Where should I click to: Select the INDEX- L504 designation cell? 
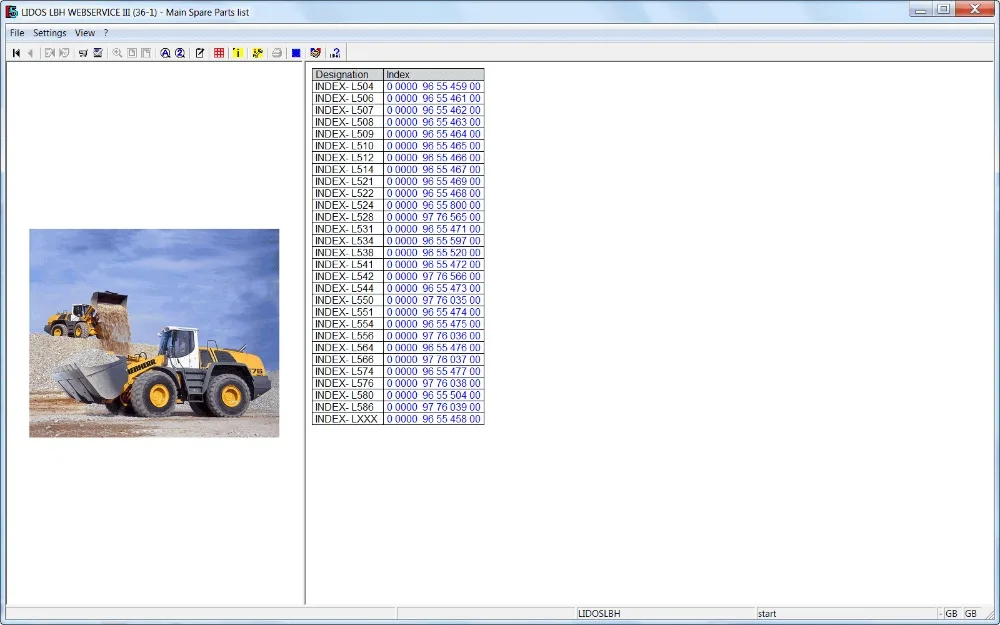pyautogui.click(x=348, y=86)
